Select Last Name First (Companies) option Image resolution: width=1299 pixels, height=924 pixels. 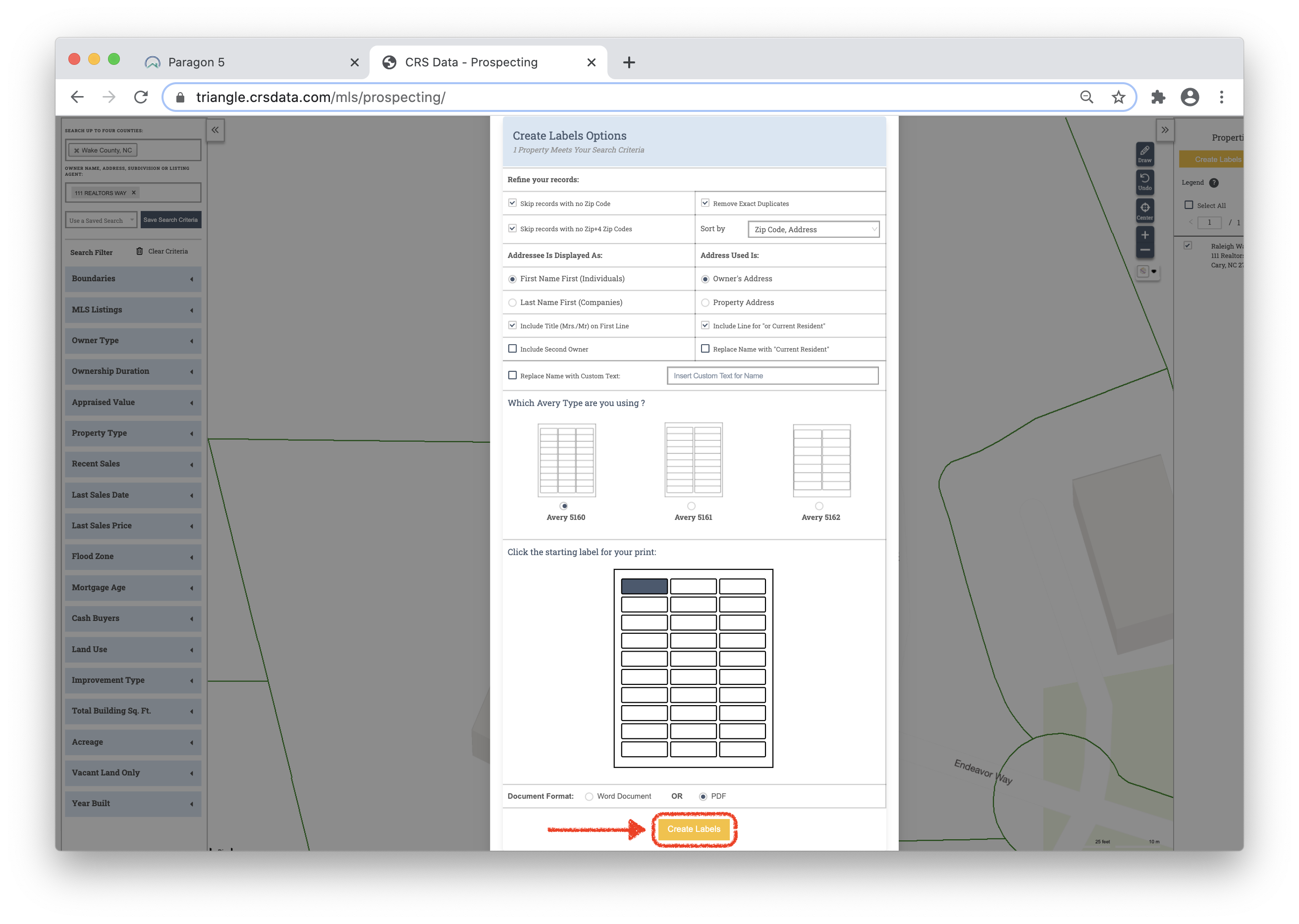(x=512, y=303)
